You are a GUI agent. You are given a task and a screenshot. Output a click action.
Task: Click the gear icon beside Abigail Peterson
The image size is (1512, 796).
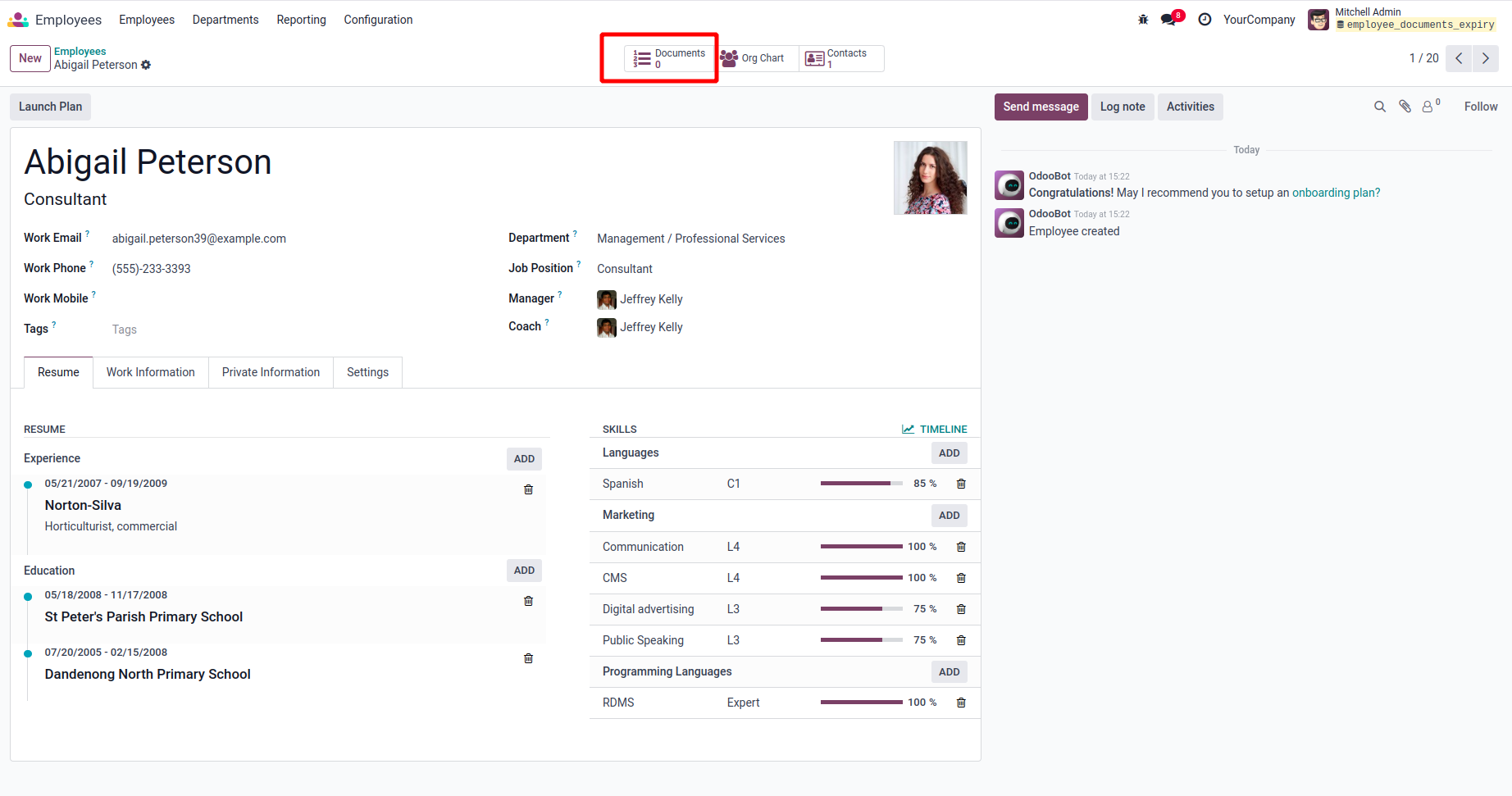pyautogui.click(x=146, y=66)
